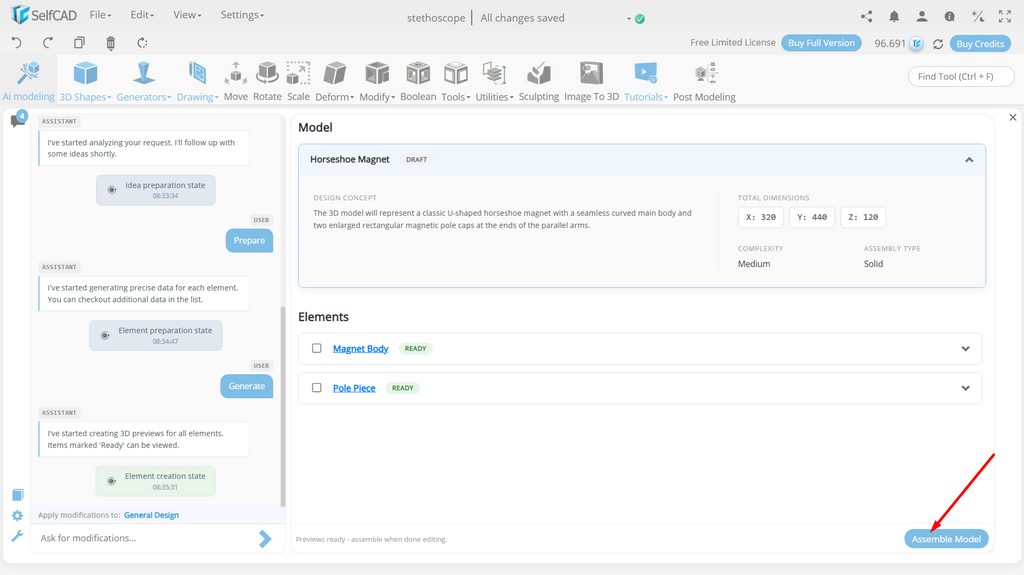Open the sidebar settings gear icon

pos(17,516)
